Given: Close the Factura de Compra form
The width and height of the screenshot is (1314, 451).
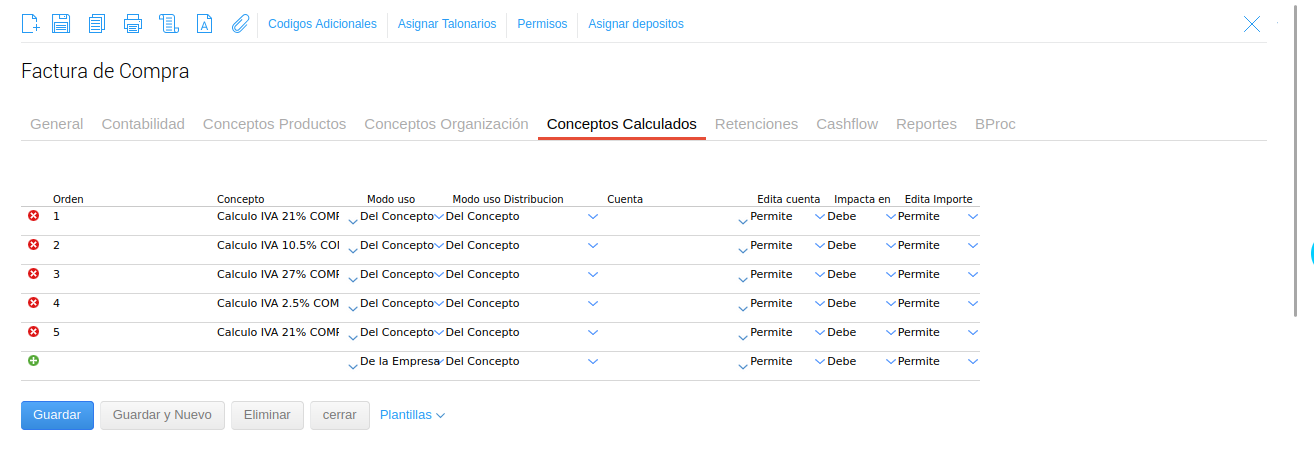Looking at the screenshot, I should tap(1251, 24).
